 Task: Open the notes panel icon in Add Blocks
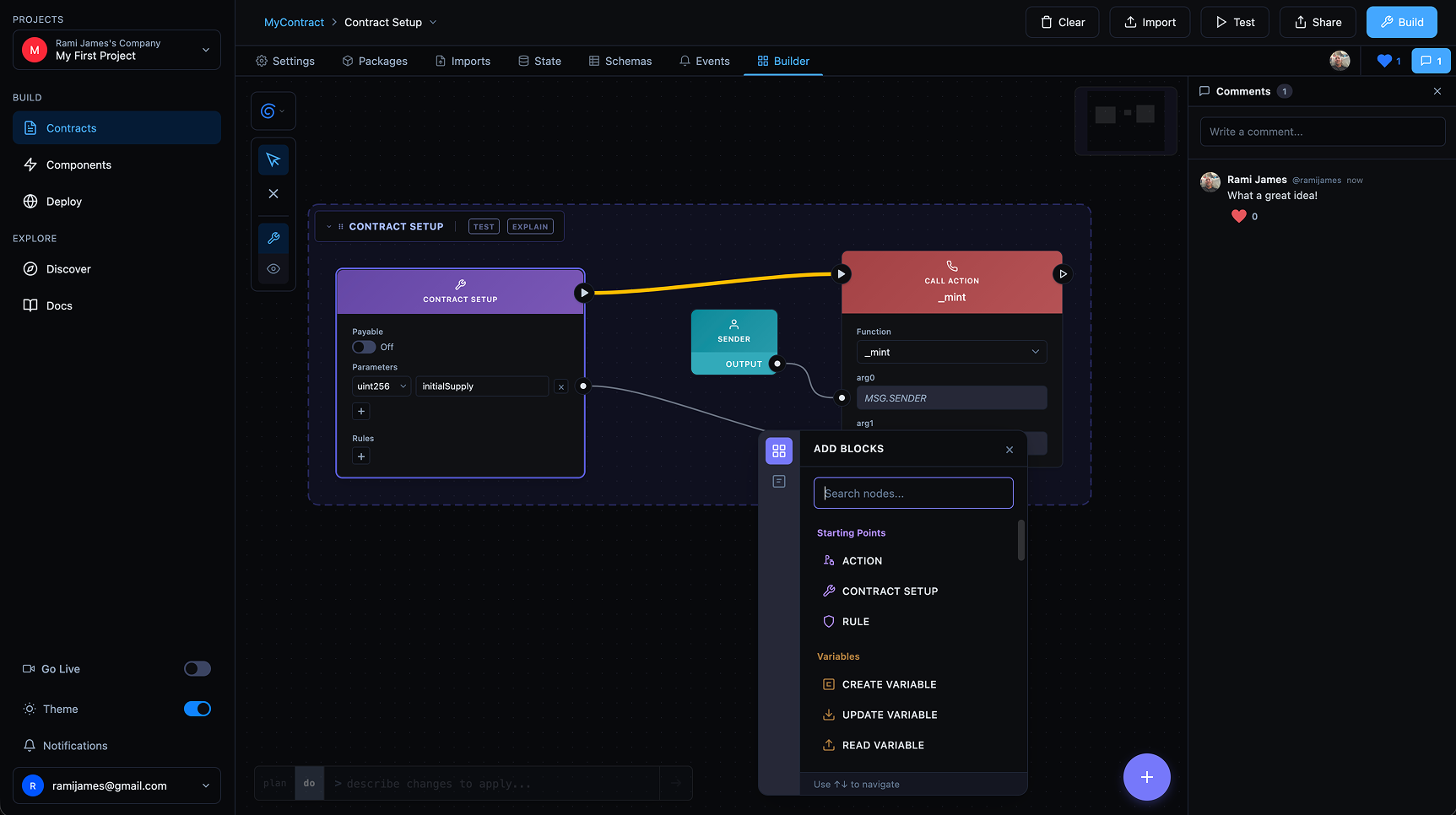779,482
